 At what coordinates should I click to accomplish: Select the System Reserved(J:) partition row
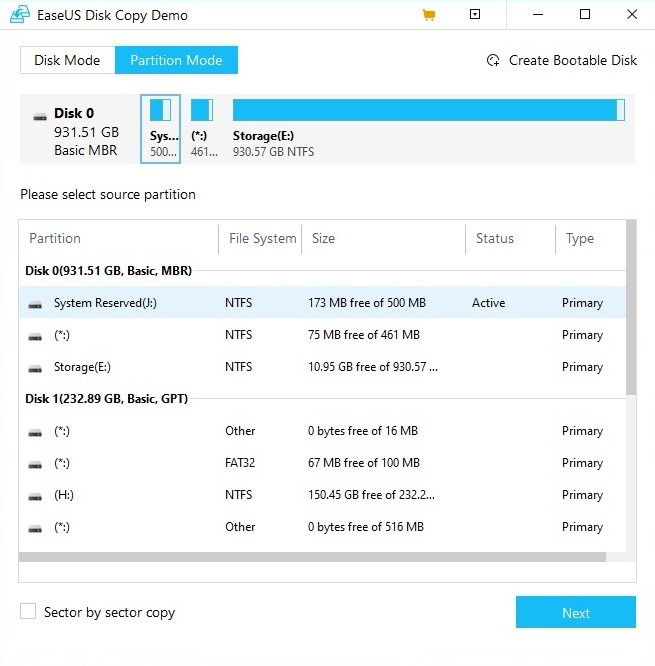[x=322, y=302]
